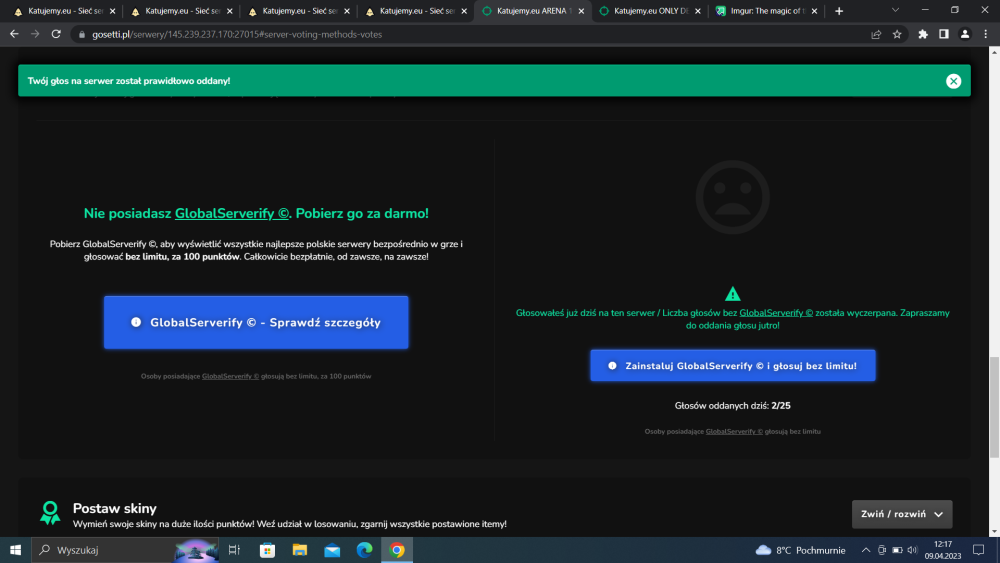Open Mail app from taskbar

(x=332, y=550)
